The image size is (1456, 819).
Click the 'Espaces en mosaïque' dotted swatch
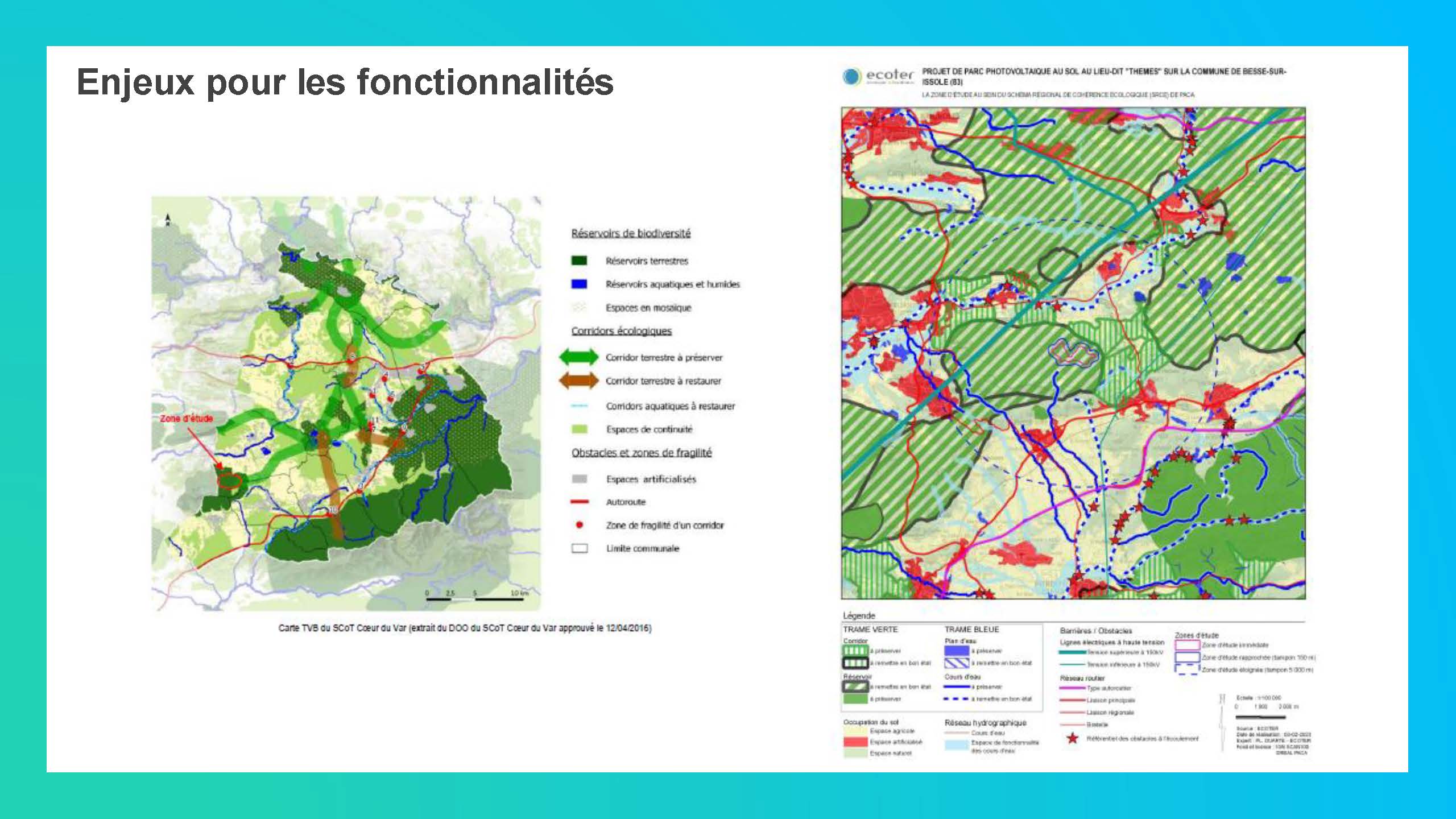pos(579,307)
